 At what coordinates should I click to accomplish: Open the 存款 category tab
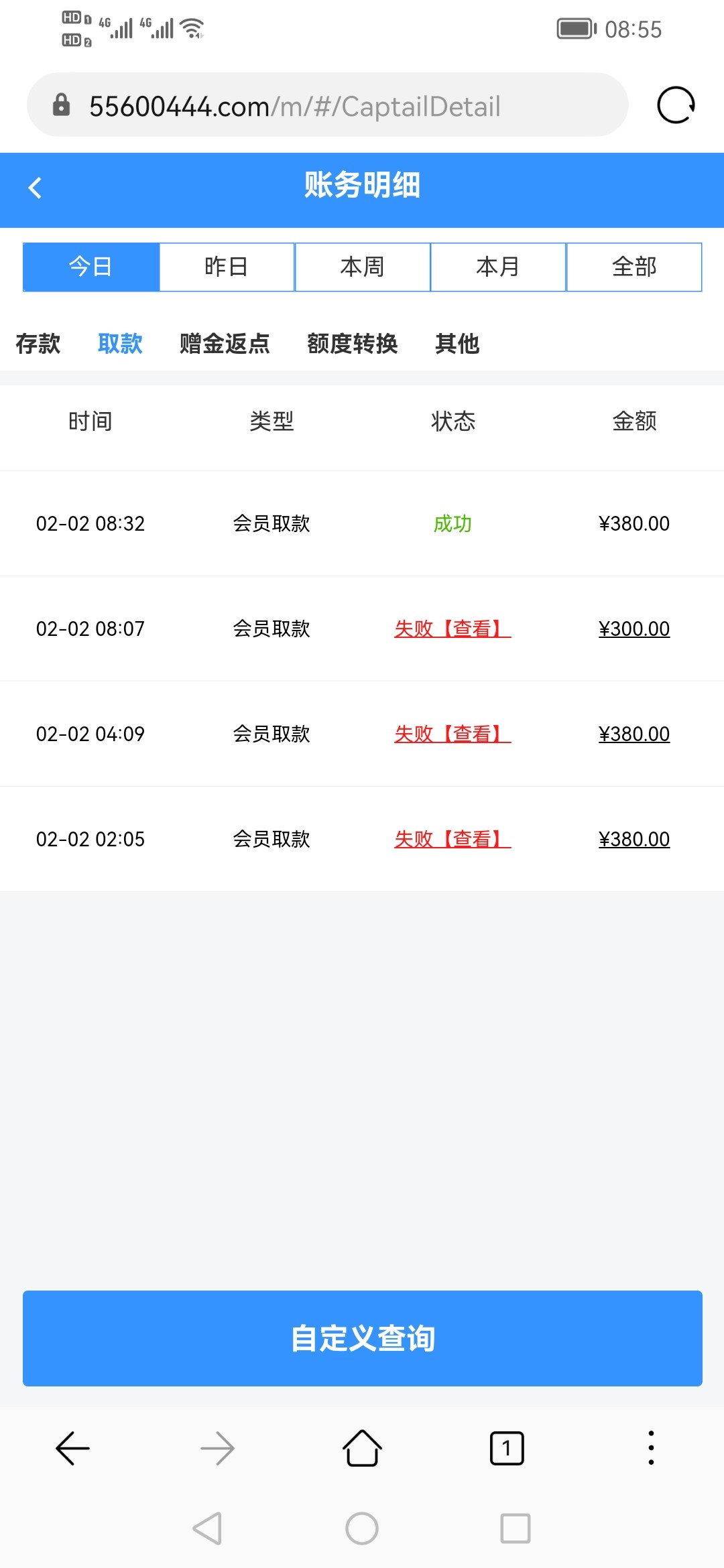point(38,344)
